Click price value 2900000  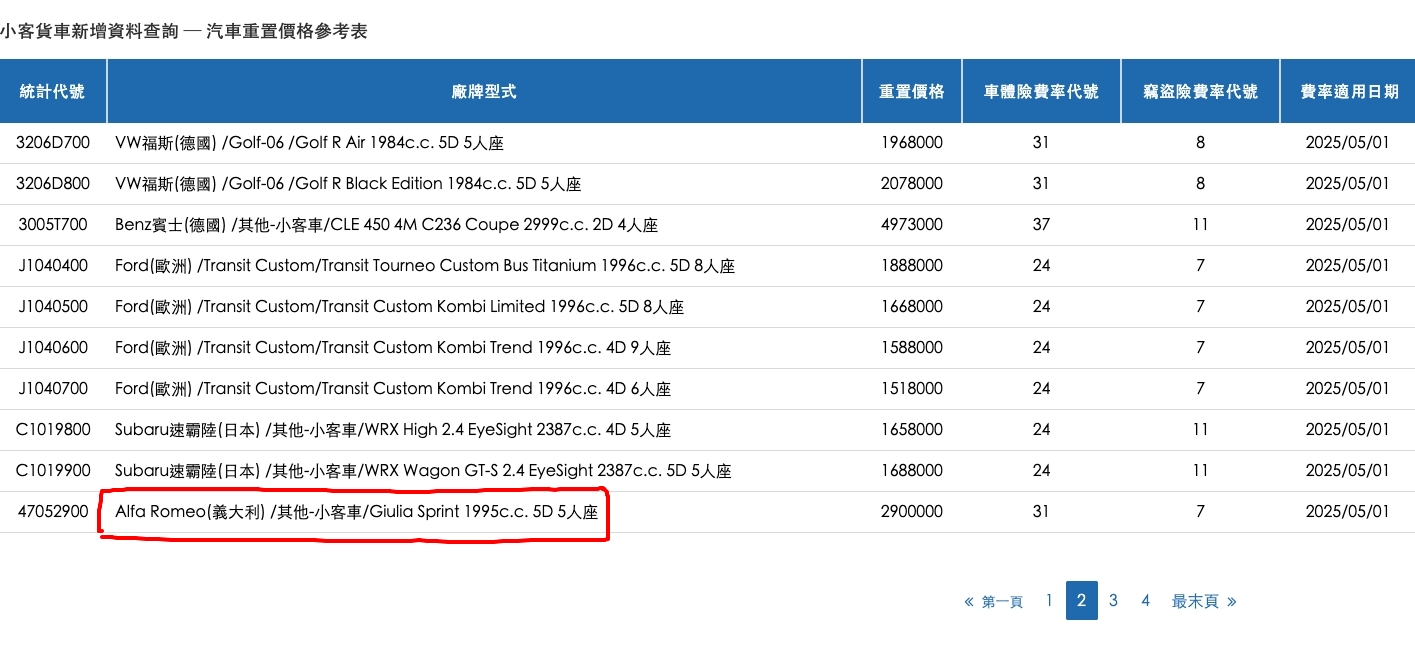[x=912, y=512]
